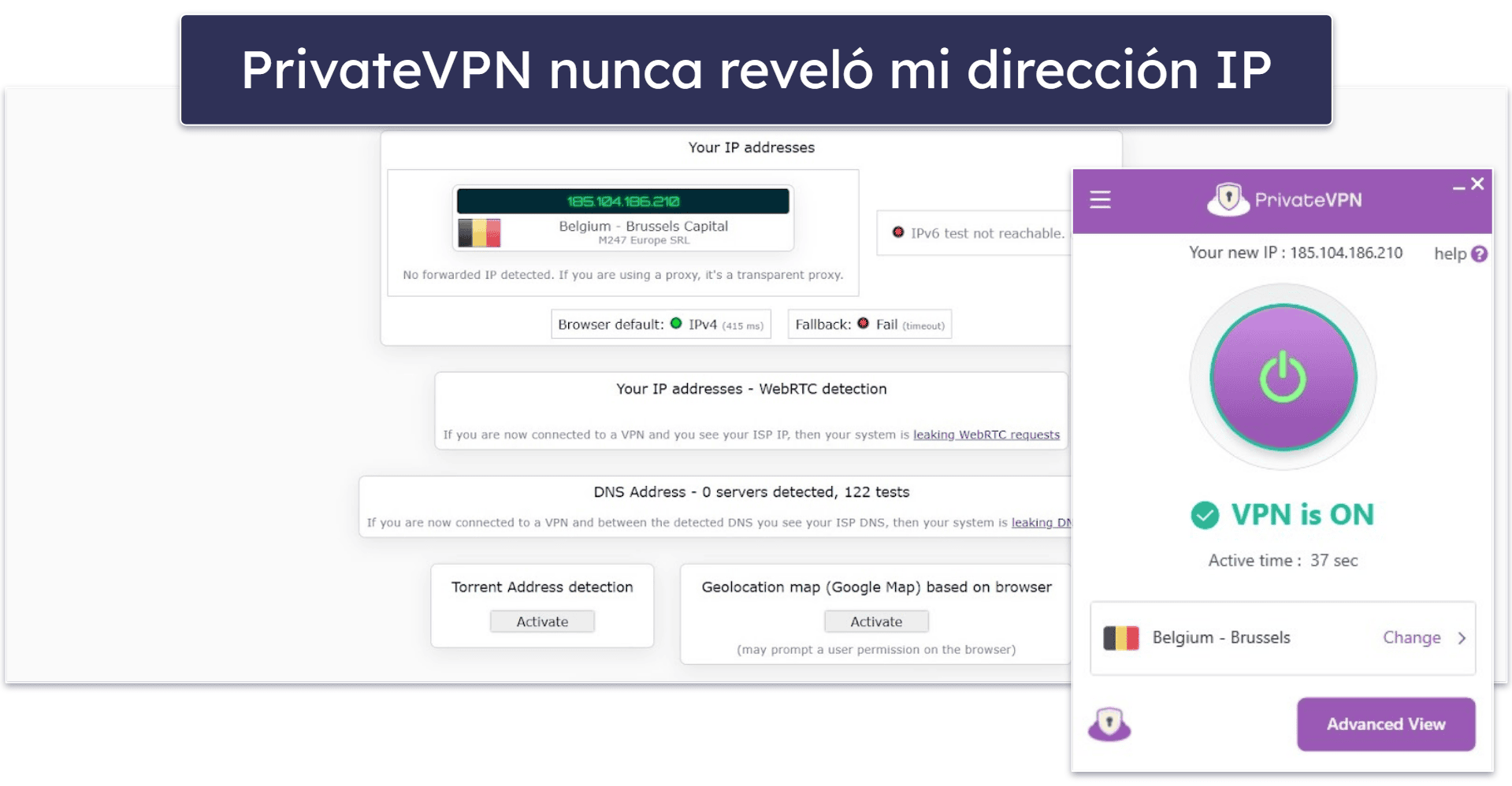Image resolution: width=1512 pixels, height=786 pixels.
Task: Expand server list with the chevron arrow
Action: (x=1462, y=638)
